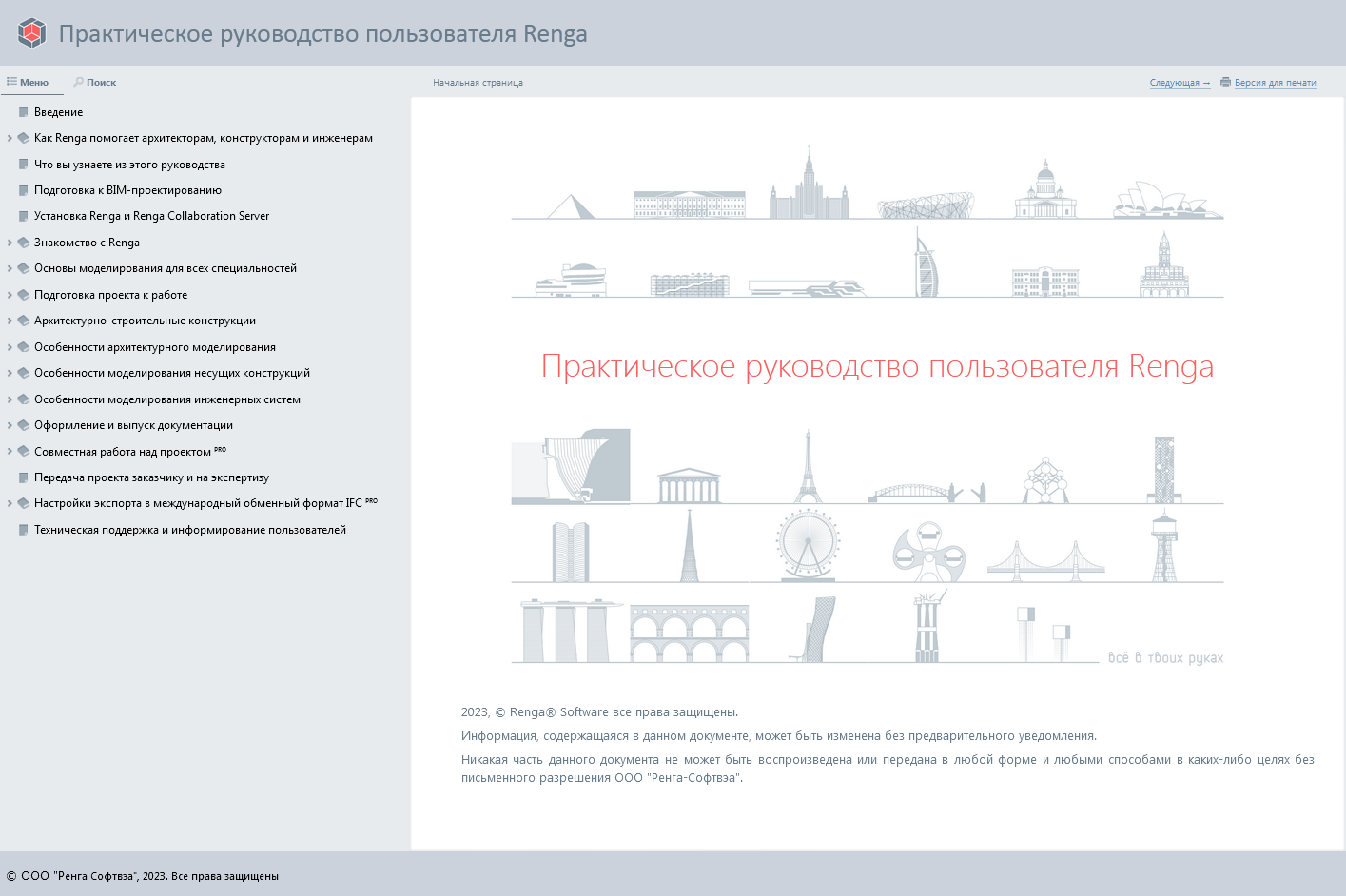Image resolution: width=1346 pixels, height=896 pixels.
Task: Expand the Совместная работа над проектом section
Action: point(10,452)
